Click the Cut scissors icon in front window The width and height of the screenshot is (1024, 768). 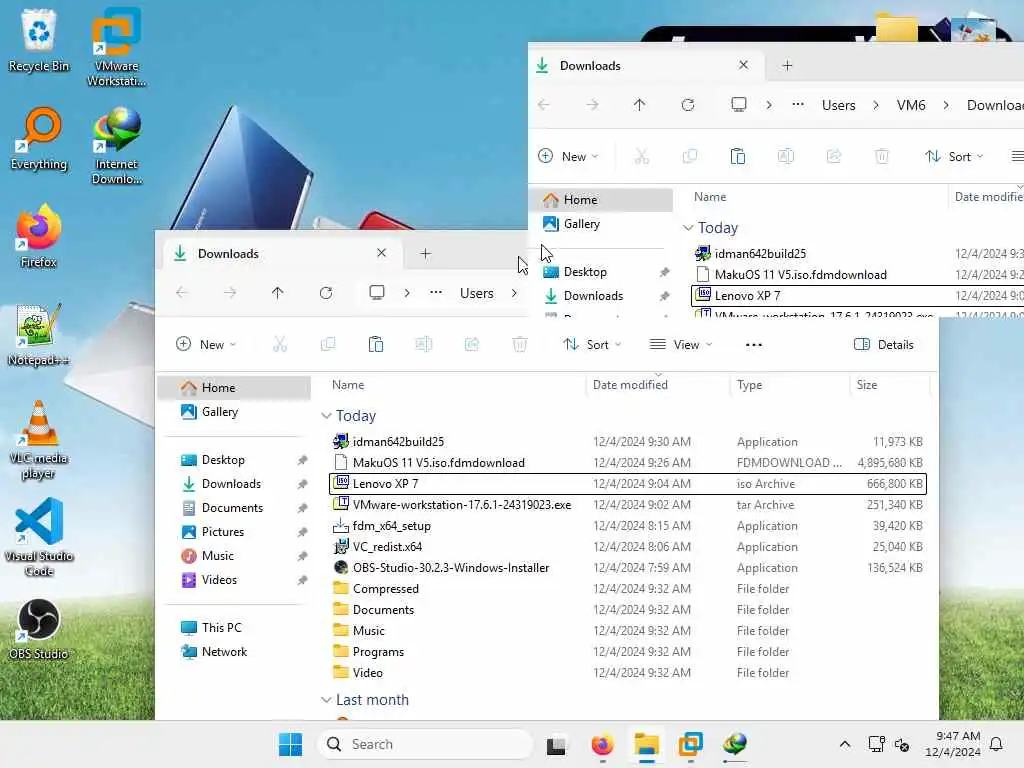pyautogui.click(x=280, y=344)
